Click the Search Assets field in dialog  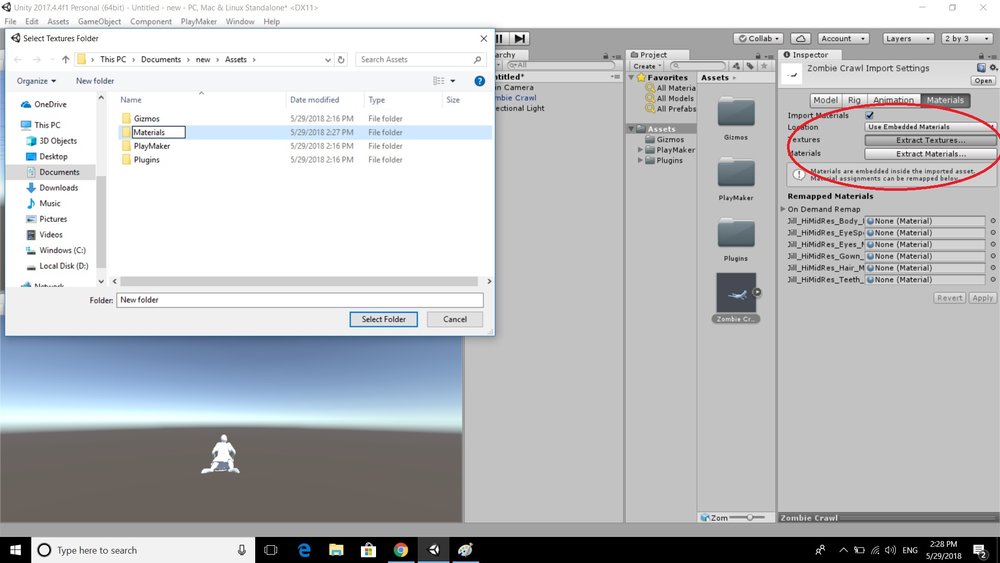click(420, 59)
